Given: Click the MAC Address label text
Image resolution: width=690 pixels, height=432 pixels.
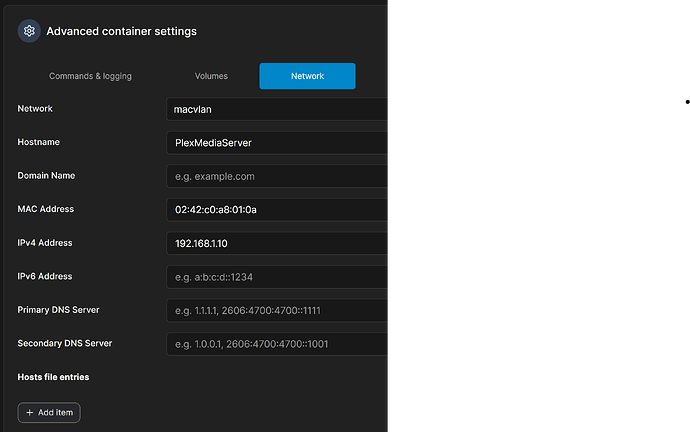Looking at the screenshot, I should click(x=45, y=209).
